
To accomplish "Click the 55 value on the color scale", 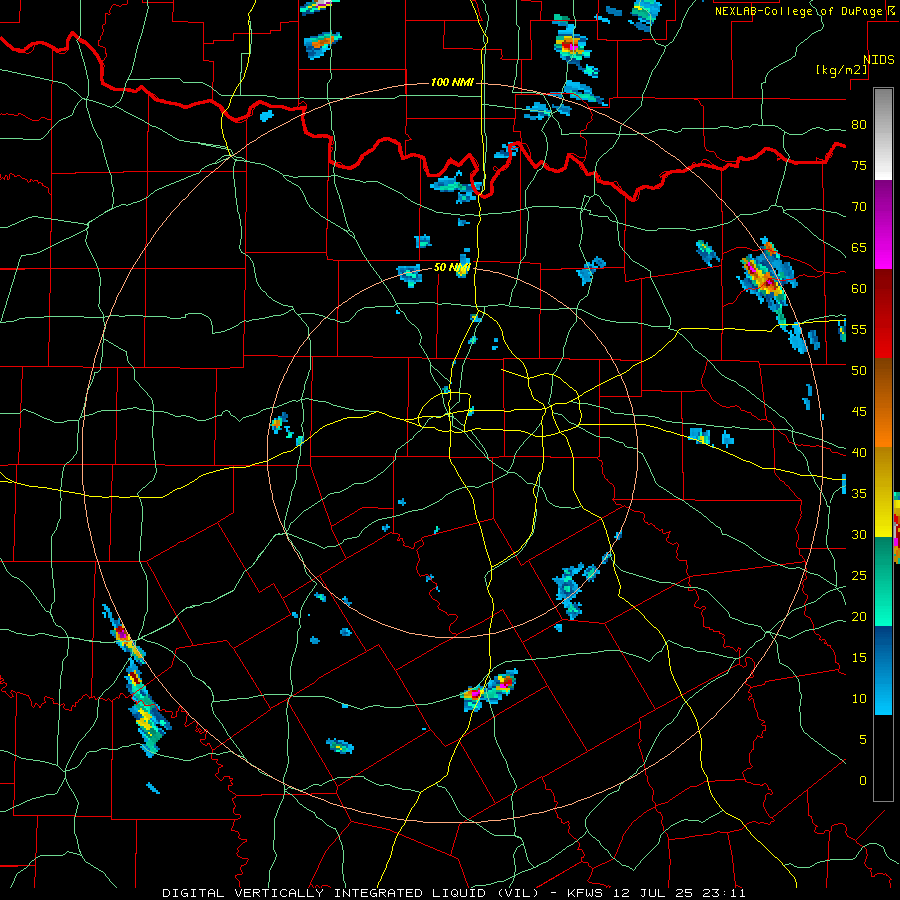I will pos(859,329).
